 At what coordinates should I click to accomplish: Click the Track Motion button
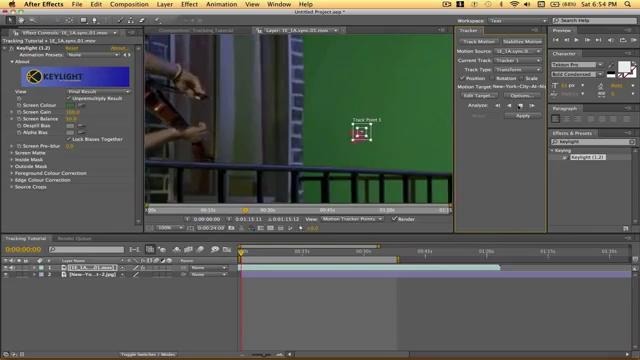(x=479, y=42)
